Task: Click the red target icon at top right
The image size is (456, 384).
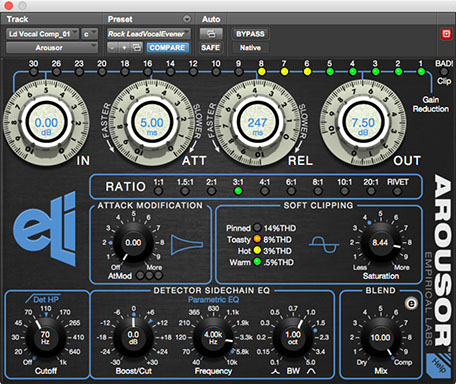Action: pos(446,34)
